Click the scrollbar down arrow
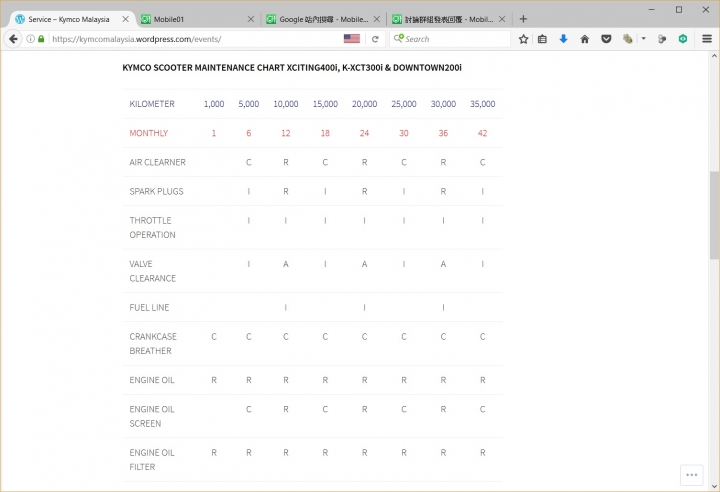This screenshot has width=720, height=492. coord(714,486)
